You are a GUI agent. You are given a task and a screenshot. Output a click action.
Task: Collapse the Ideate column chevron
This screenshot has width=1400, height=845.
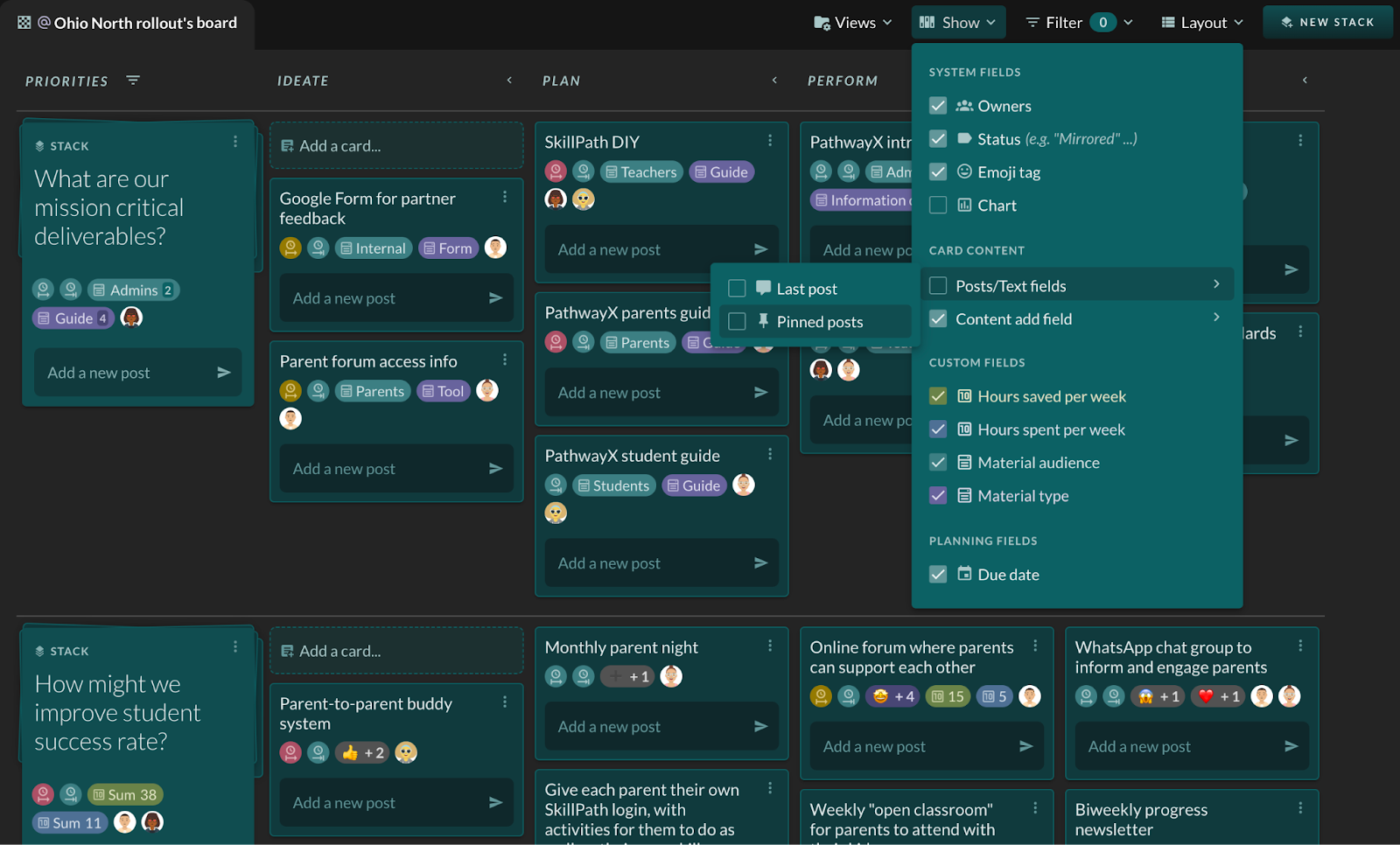click(509, 80)
